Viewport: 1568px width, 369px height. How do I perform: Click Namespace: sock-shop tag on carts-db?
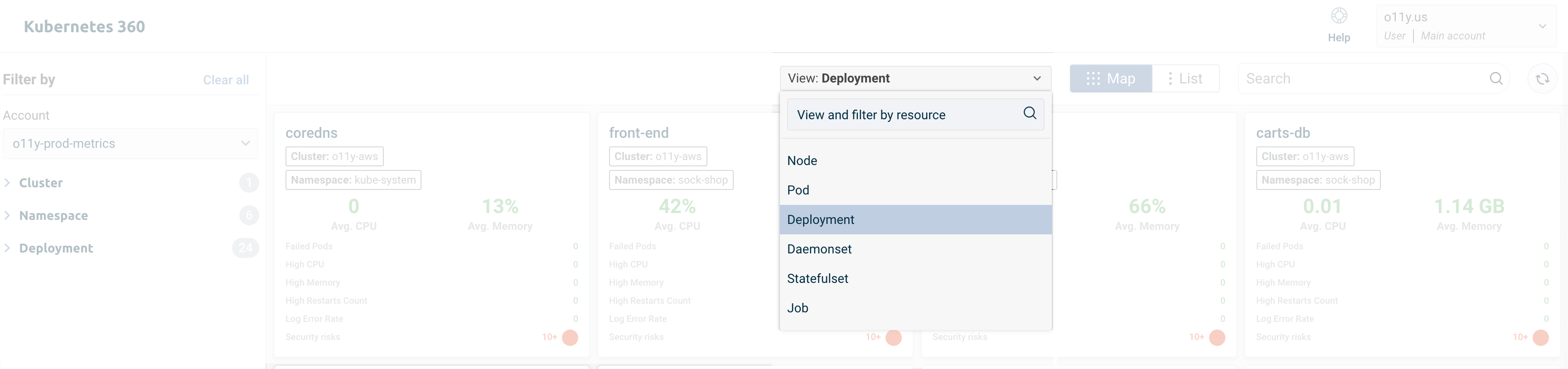(1318, 180)
